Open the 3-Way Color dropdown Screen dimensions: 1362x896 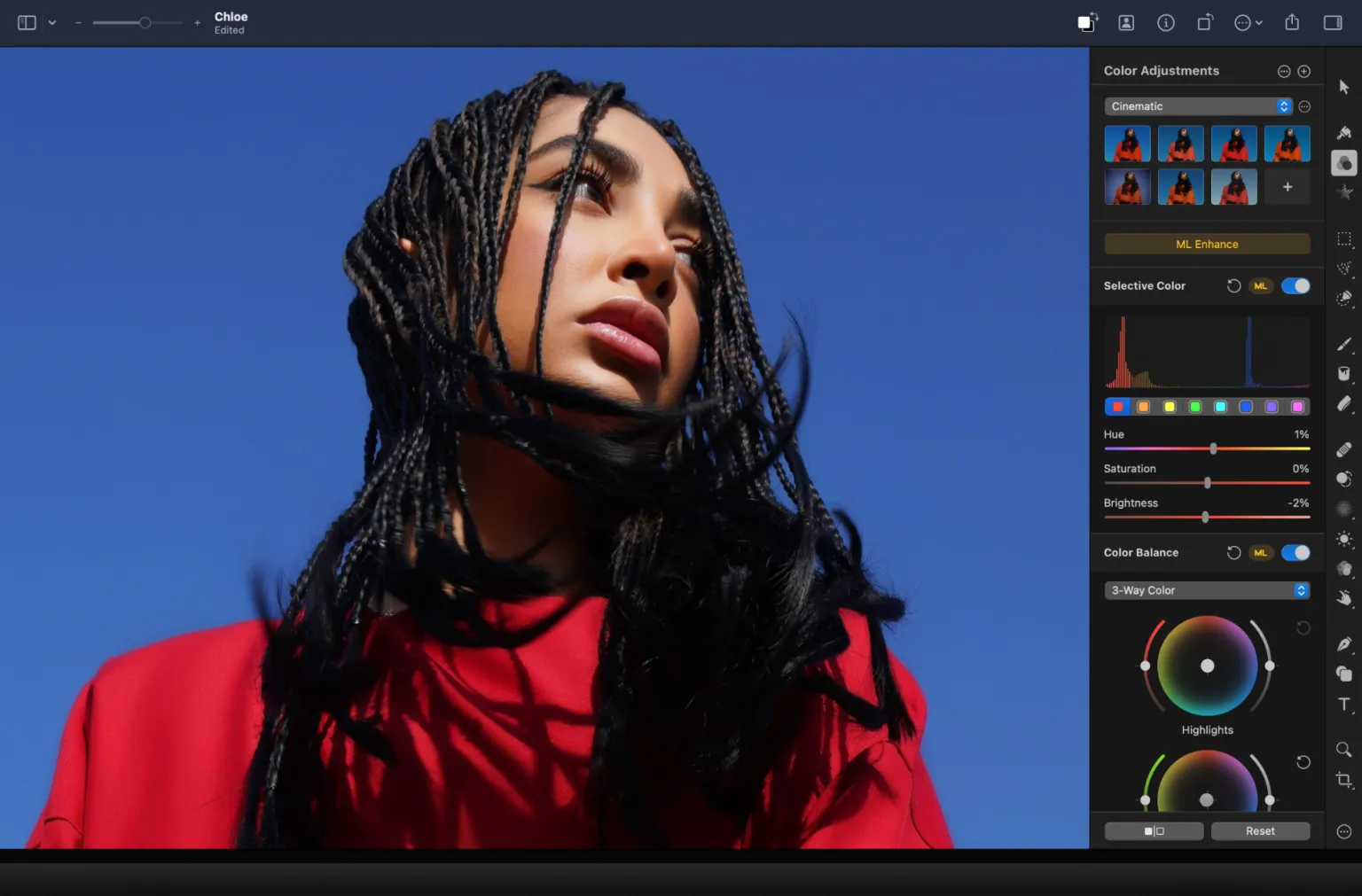1207,590
